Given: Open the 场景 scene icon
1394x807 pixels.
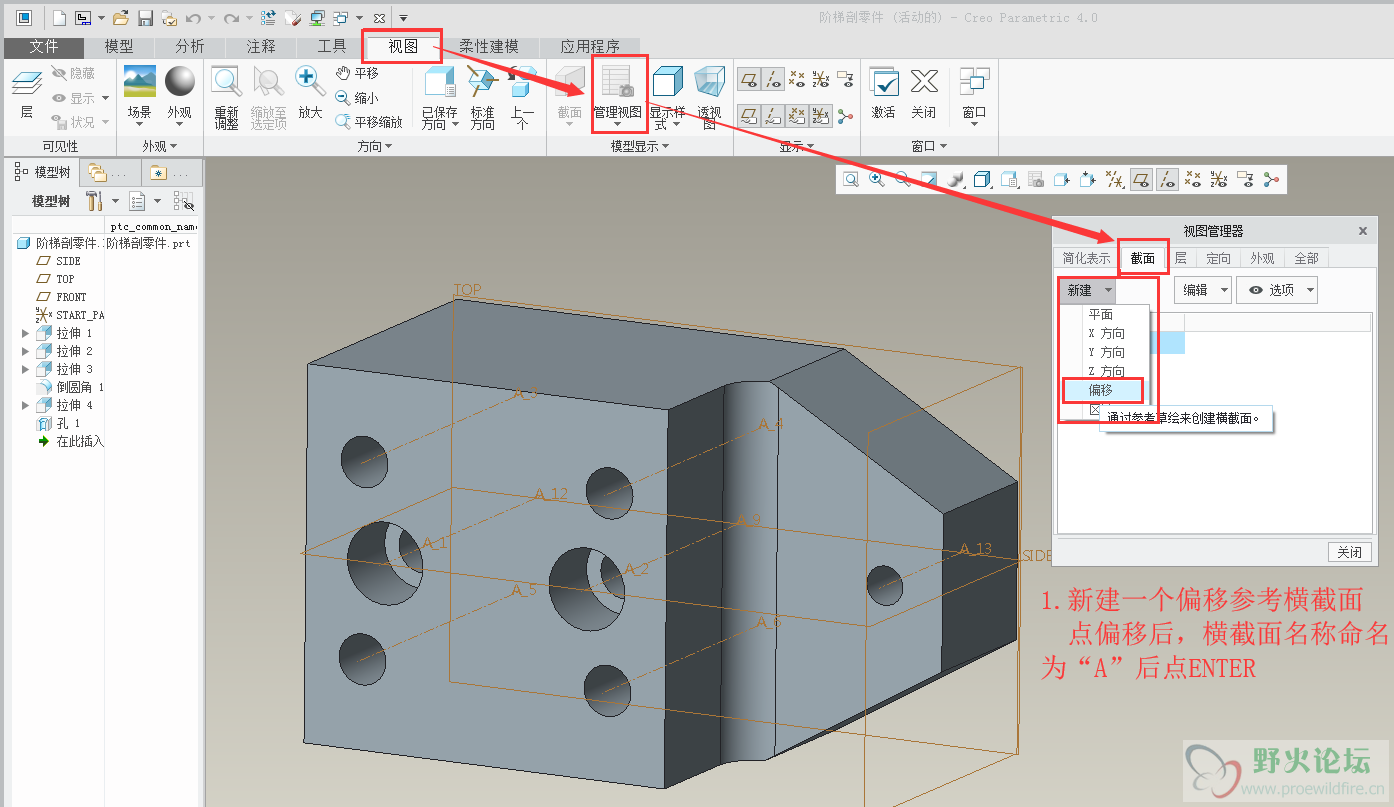Looking at the screenshot, I should pos(139,84).
